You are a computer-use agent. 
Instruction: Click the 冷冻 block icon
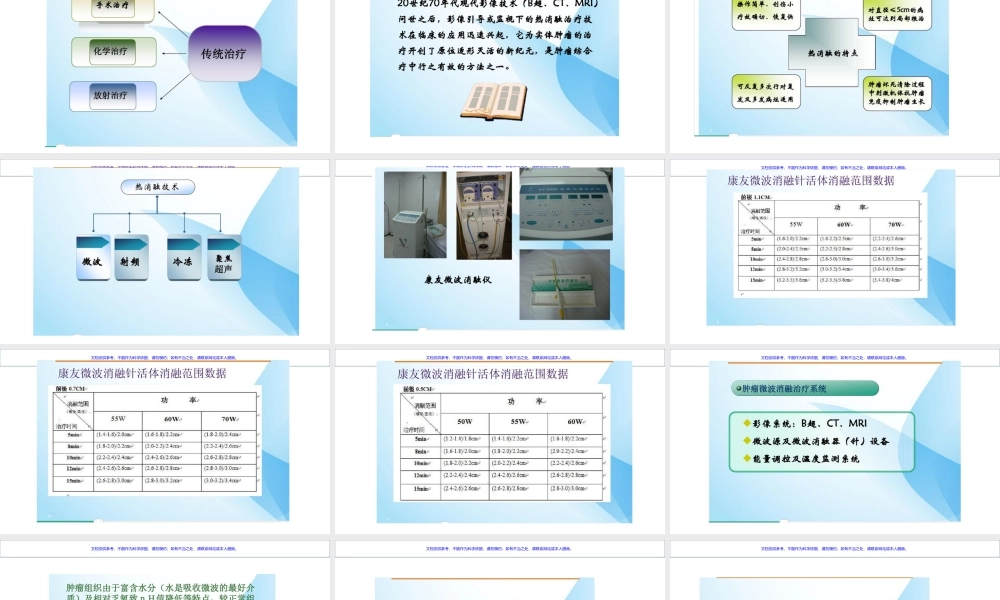coord(183,257)
